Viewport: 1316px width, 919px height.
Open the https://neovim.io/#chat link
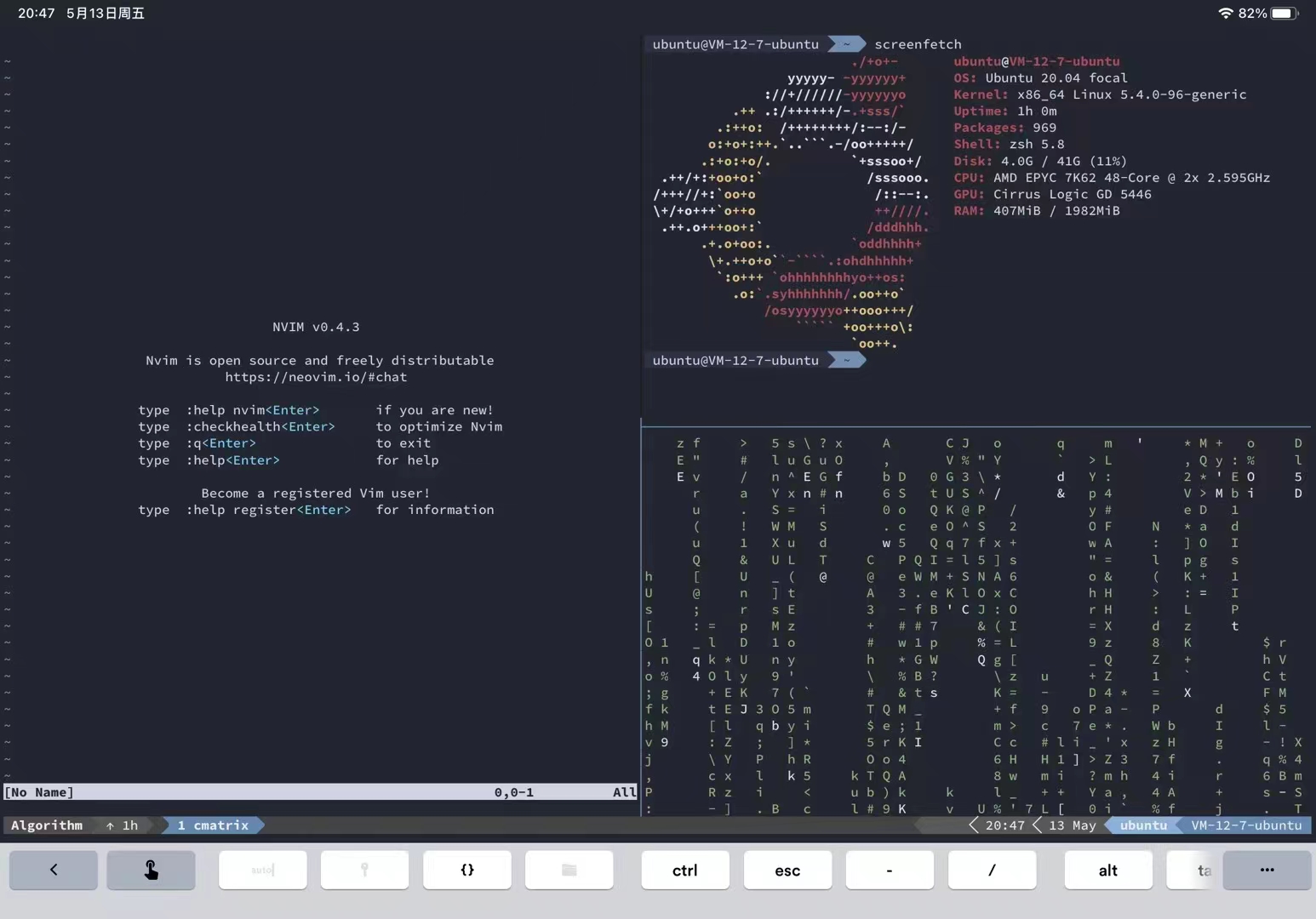[x=316, y=377]
